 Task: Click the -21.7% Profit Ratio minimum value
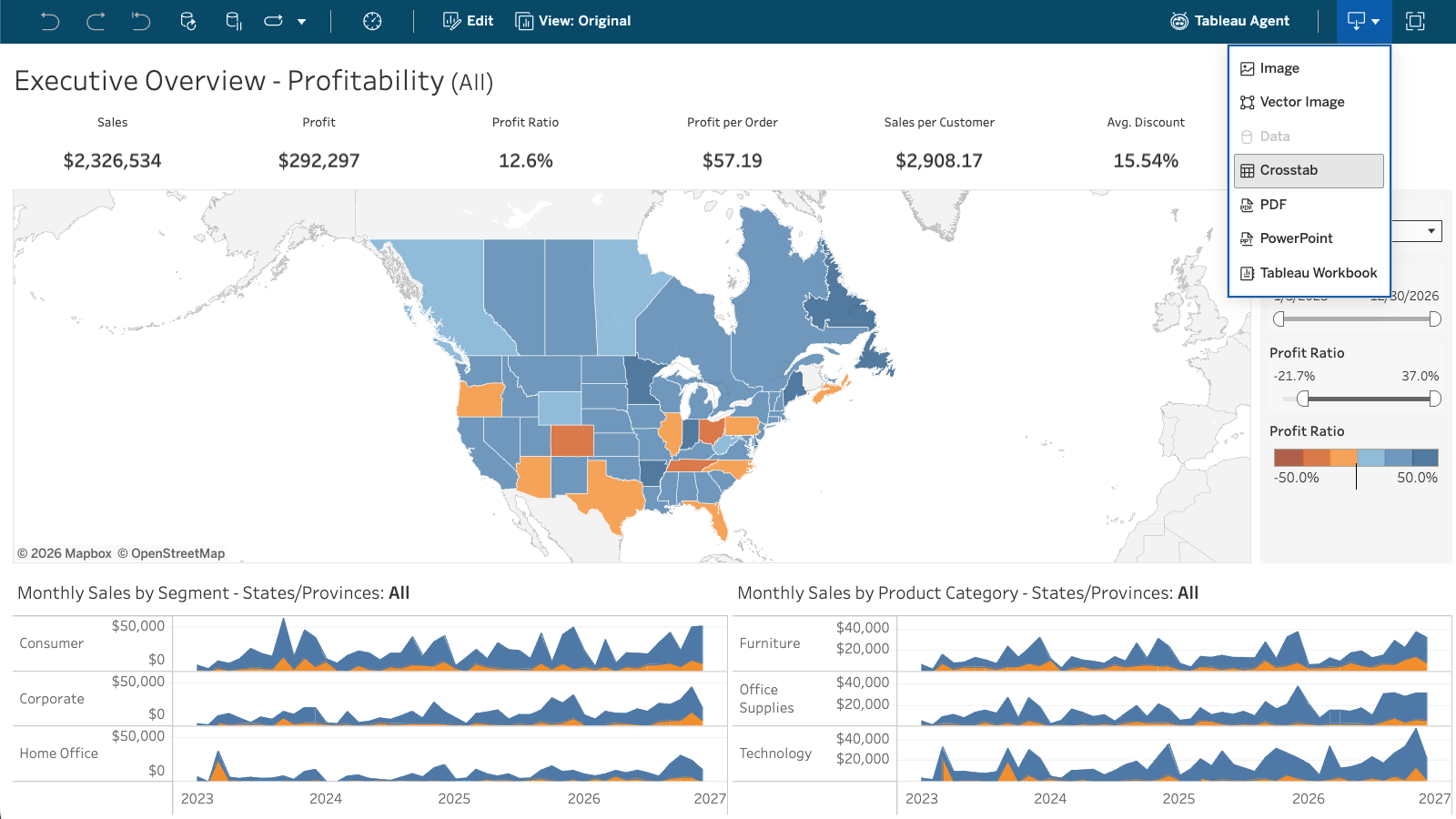(x=1294, y=376)
